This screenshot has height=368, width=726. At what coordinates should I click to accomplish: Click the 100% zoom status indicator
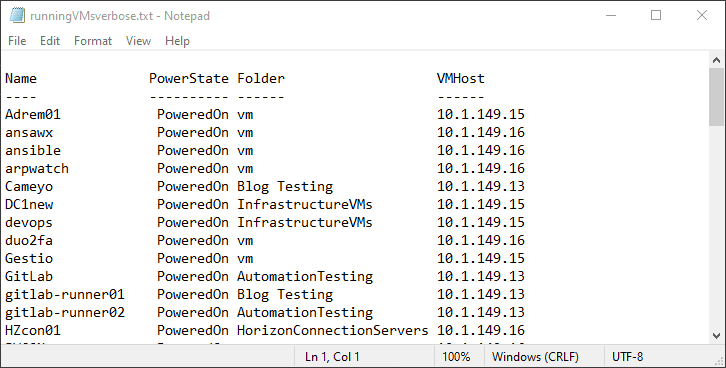[456, 357]
